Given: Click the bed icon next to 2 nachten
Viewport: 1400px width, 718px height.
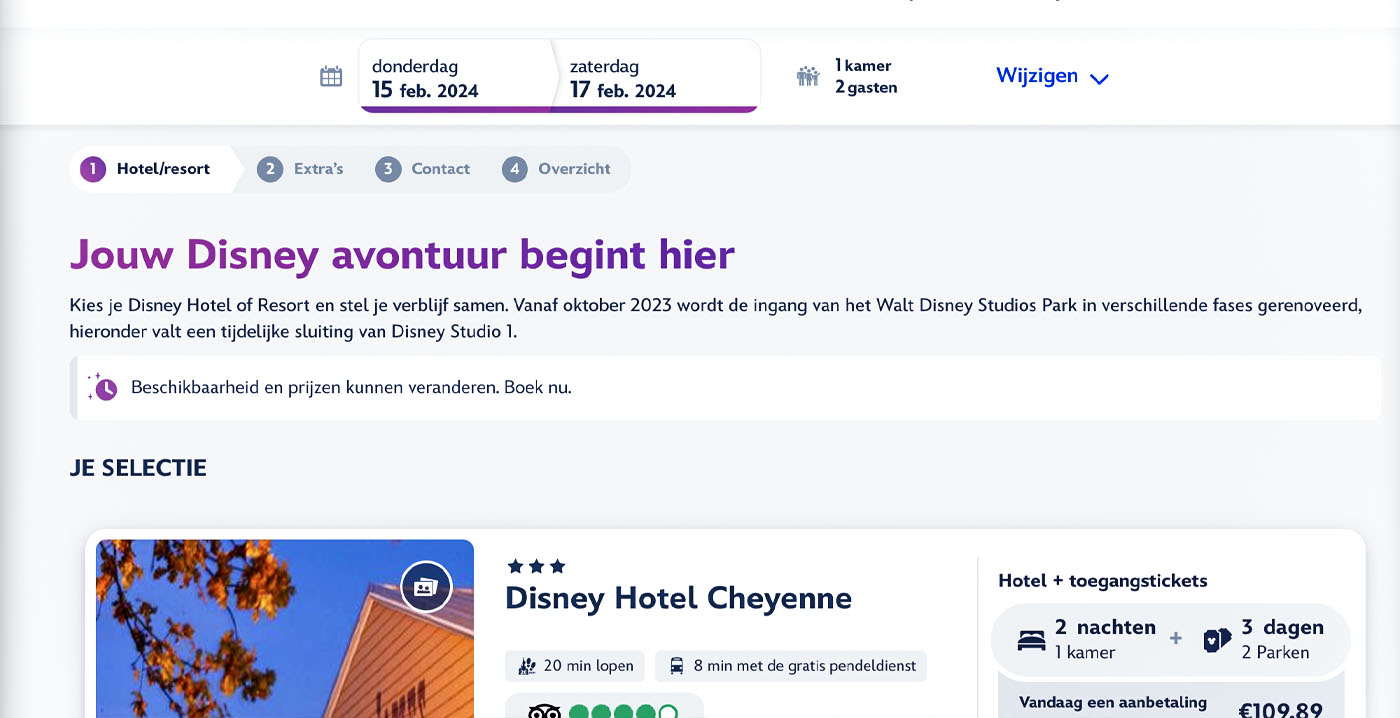Looking at the screenshot, I should (x=1031, y=640).
